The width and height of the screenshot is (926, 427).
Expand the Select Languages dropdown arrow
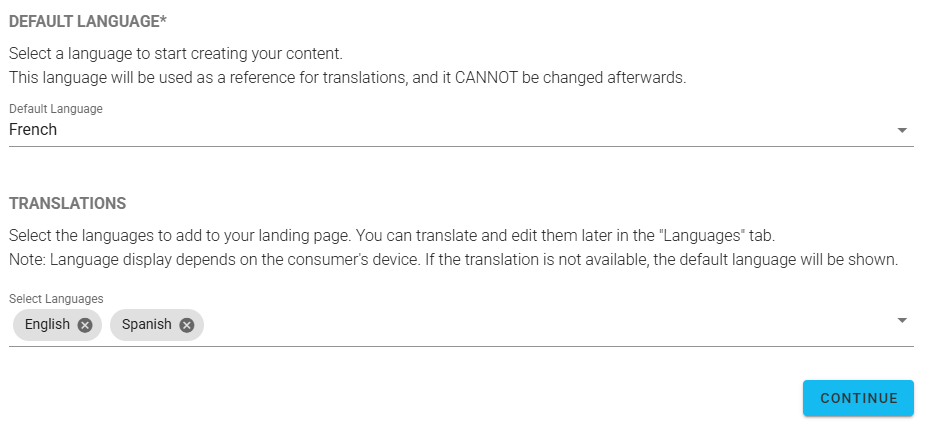tap(901, 320)
